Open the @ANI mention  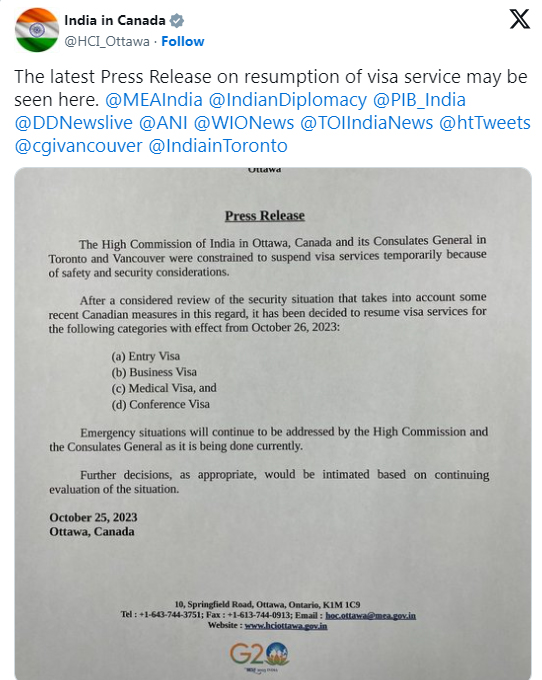pos(163,123)
